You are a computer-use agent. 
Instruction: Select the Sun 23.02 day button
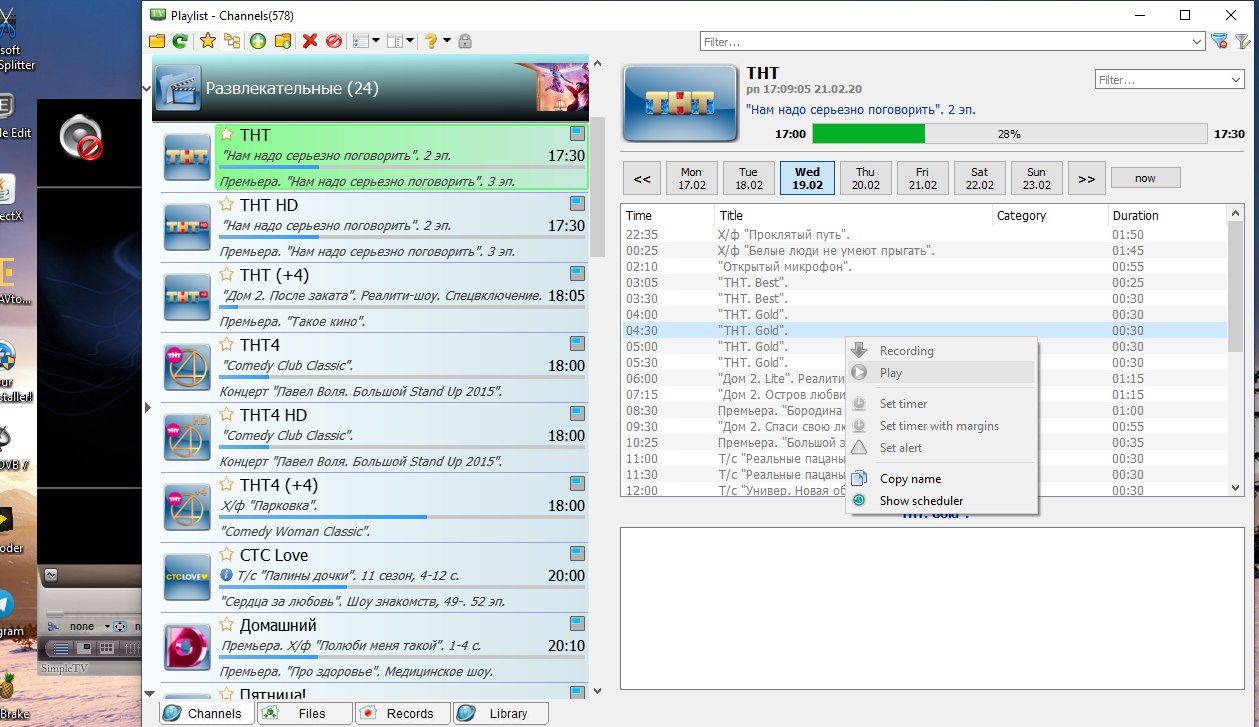click(1036, 179)
